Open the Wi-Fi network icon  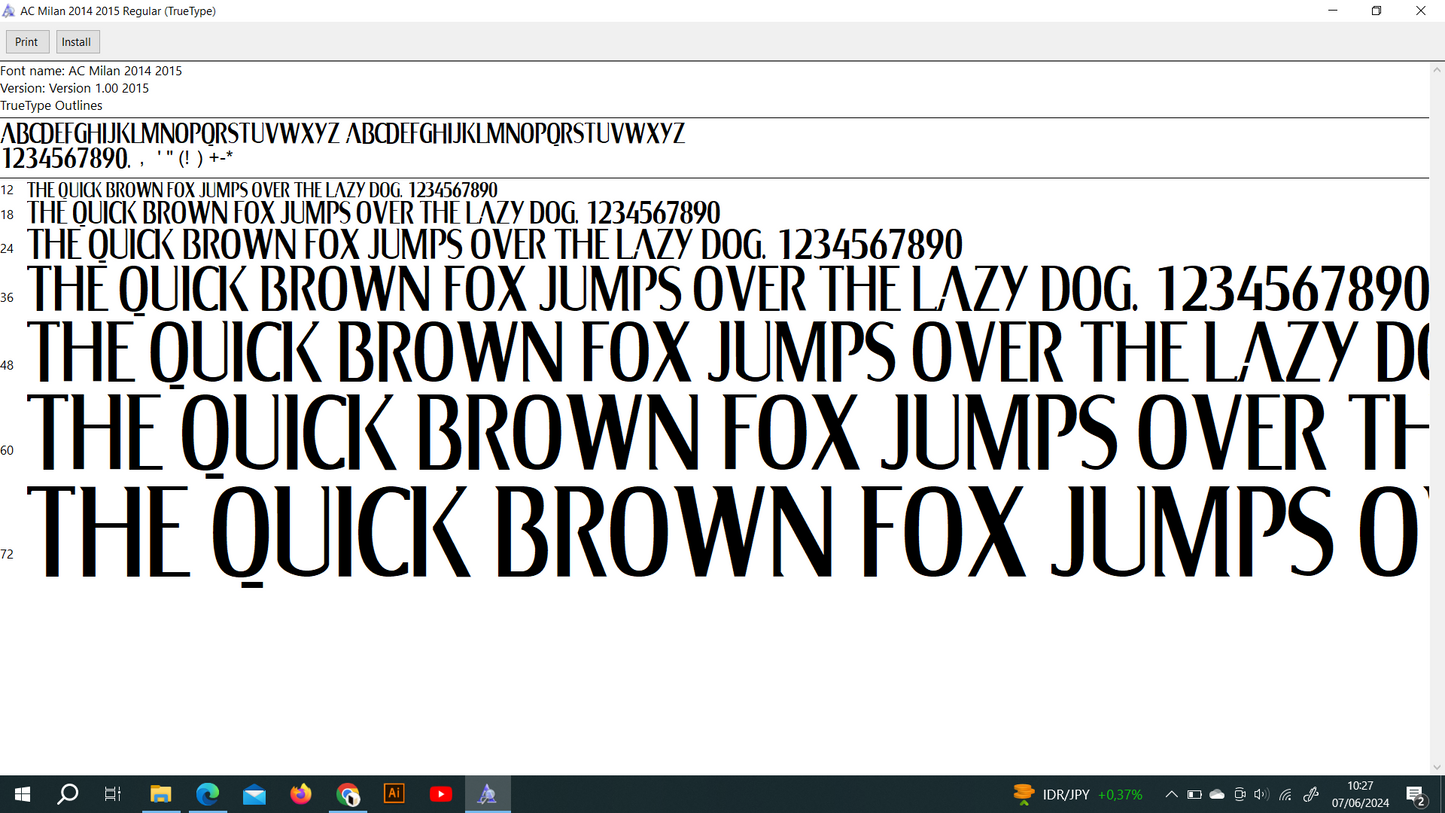click(x=1286, y=795)
